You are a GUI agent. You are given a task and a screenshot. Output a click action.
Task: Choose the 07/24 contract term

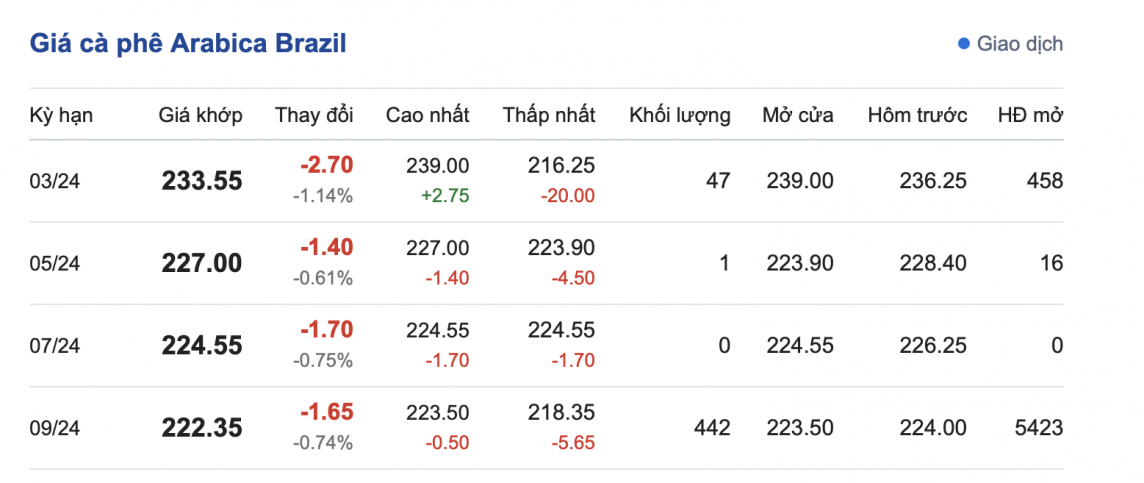pos(54,346)
